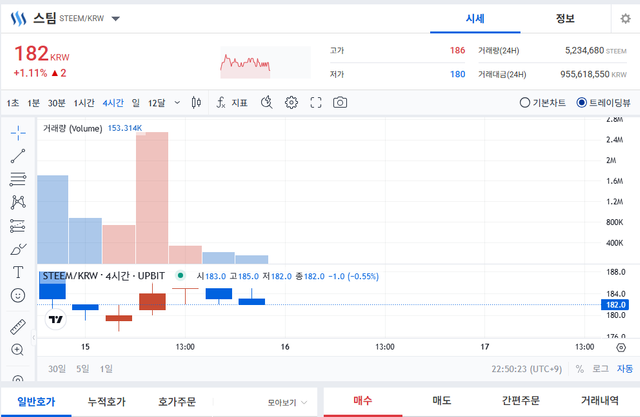The width and height of the screenshot is (640, 417).
Task: Click the green market status dot
Action: tap(180, 275)
